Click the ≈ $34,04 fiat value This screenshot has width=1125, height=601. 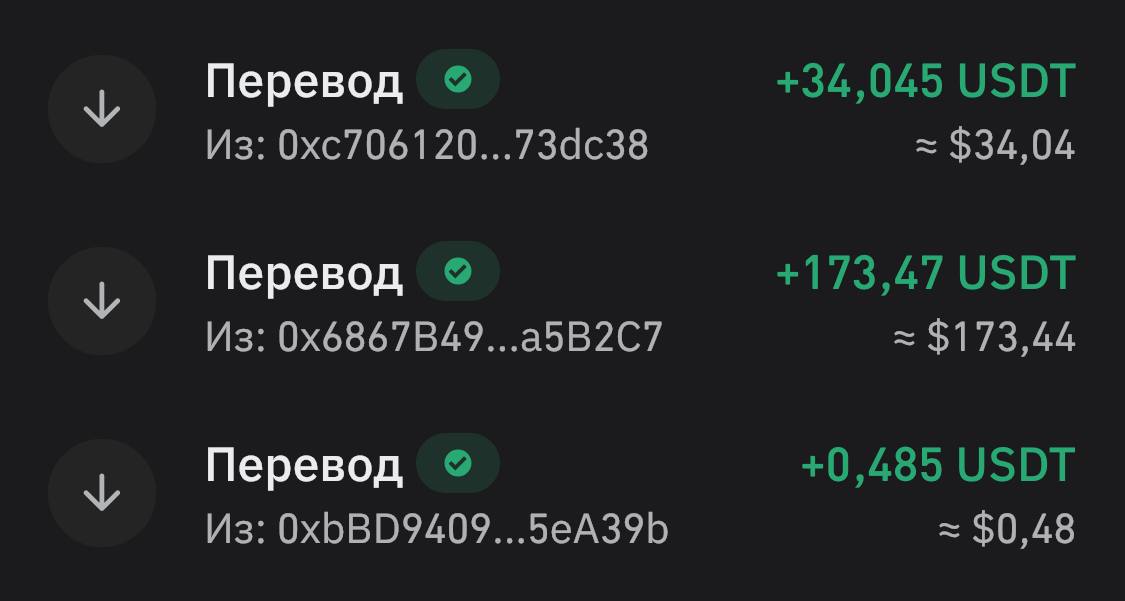coord(995,146)
